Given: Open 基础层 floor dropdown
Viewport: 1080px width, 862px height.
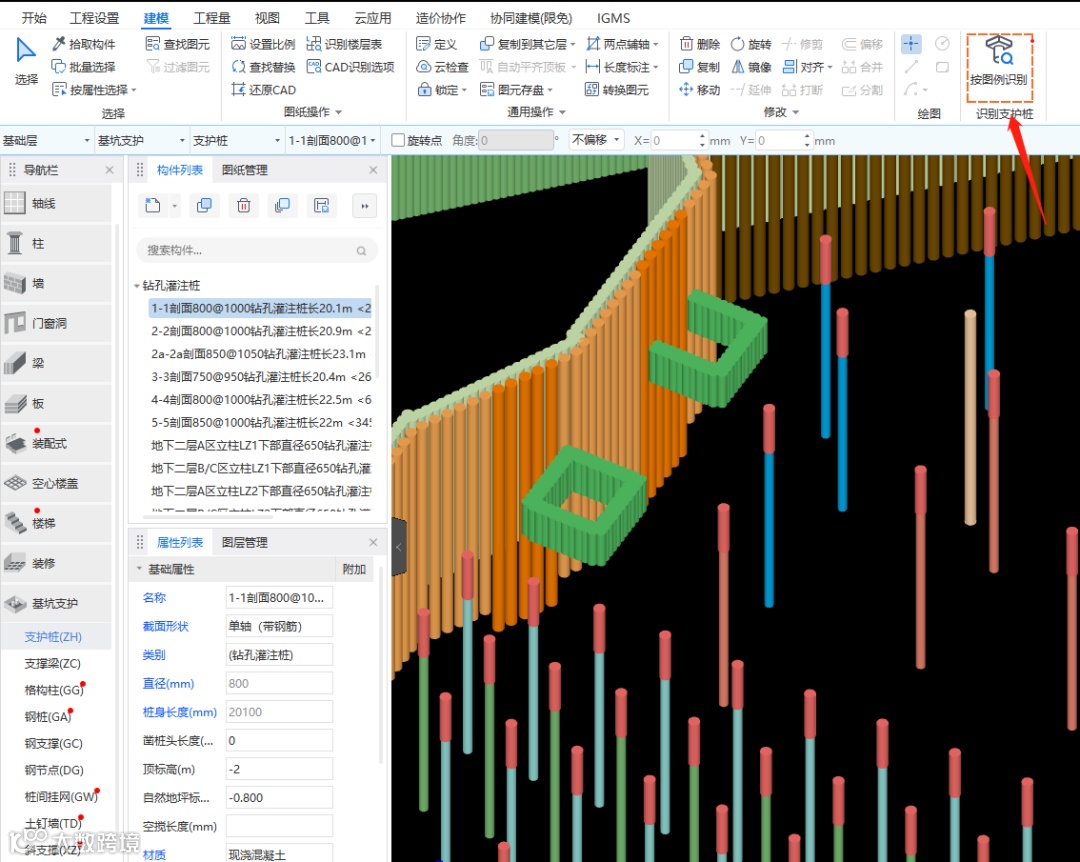Looking at the screenshot, I should (x=47, y=141).
